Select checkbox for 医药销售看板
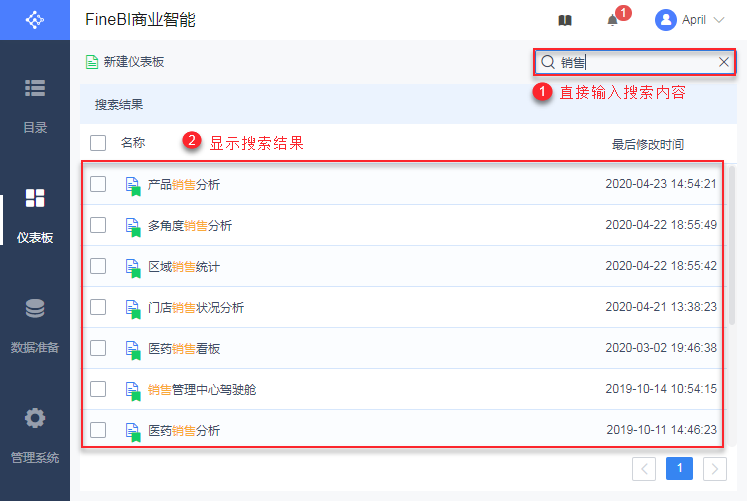 point(98,348)
